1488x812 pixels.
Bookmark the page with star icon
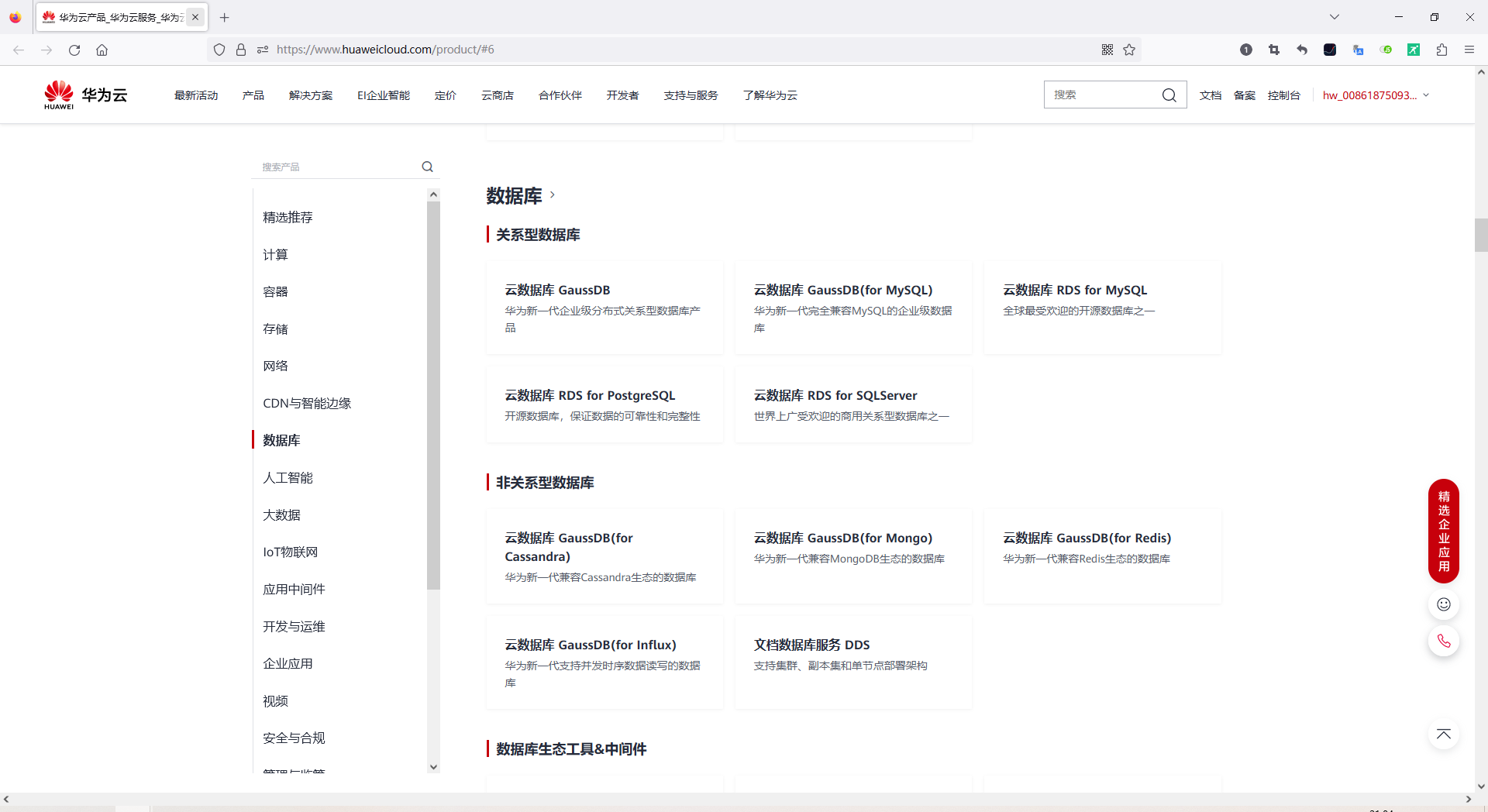(1129, 50)
